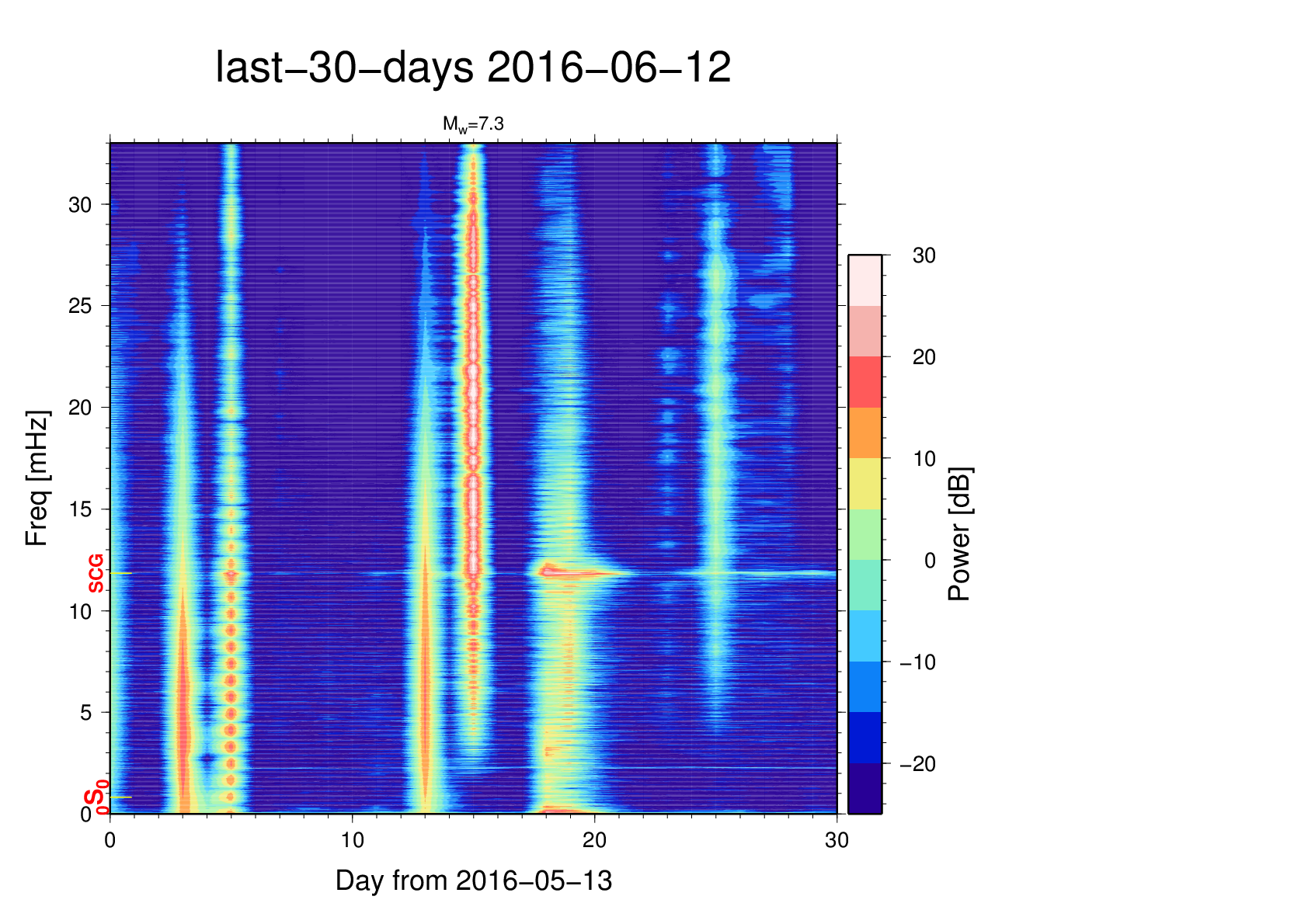Click the Power [dB] colorbar label
This screenshot has width=1308, height=924.
(960, 534)
